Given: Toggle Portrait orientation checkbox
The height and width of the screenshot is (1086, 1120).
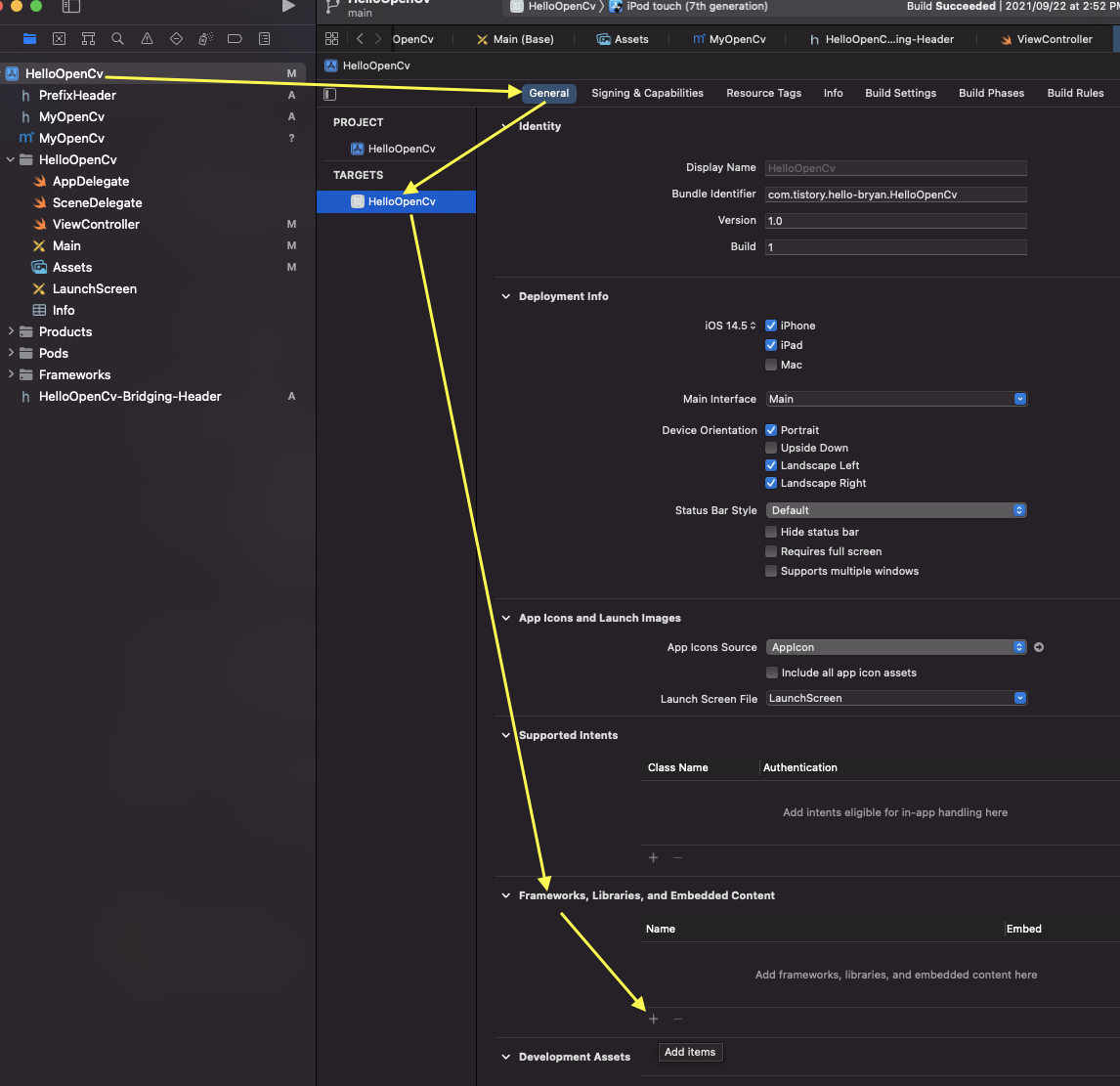Looking at the screenshot, I should tap(771, 430).
